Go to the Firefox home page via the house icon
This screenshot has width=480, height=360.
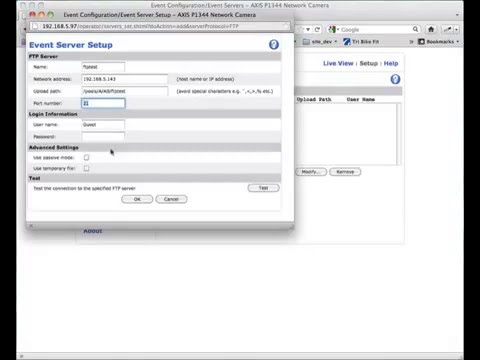point(431,29)
